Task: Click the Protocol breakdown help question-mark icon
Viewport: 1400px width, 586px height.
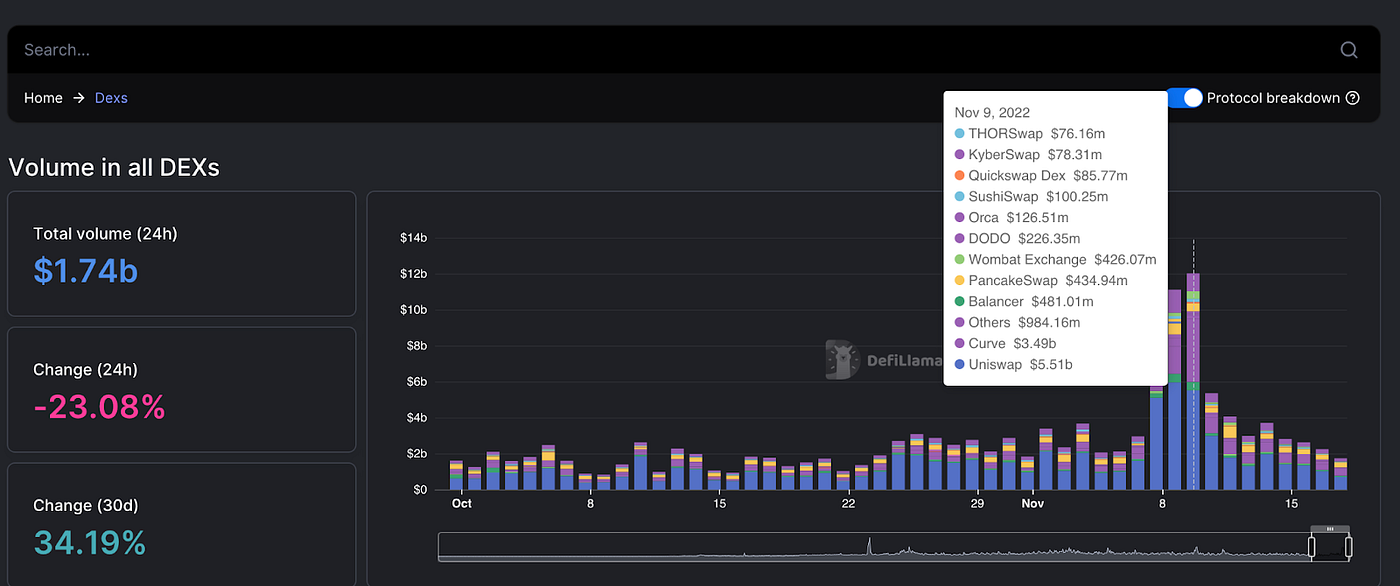Action: pyautogui.click(x=1352, y=97)
